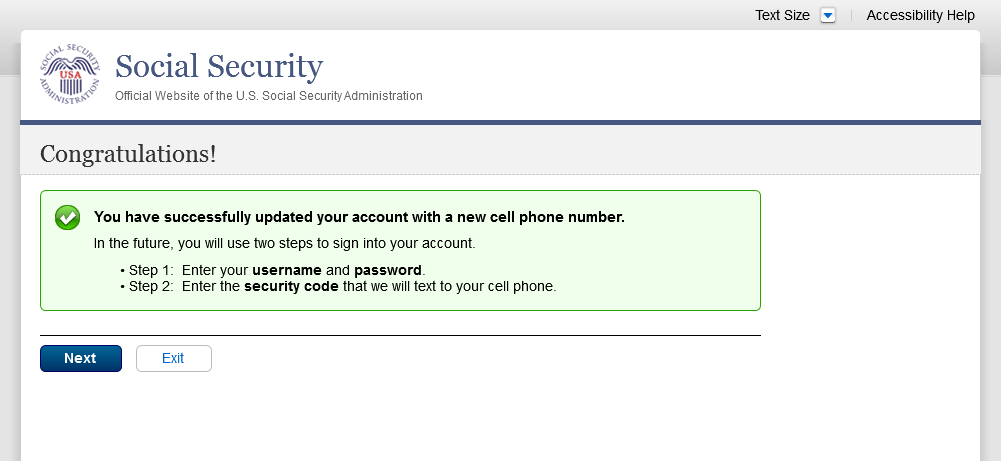Click the 'Step 2:' bullet label
Viewport: 1002px width, 462px height.
pyautogui.click(x=152, y=286)
